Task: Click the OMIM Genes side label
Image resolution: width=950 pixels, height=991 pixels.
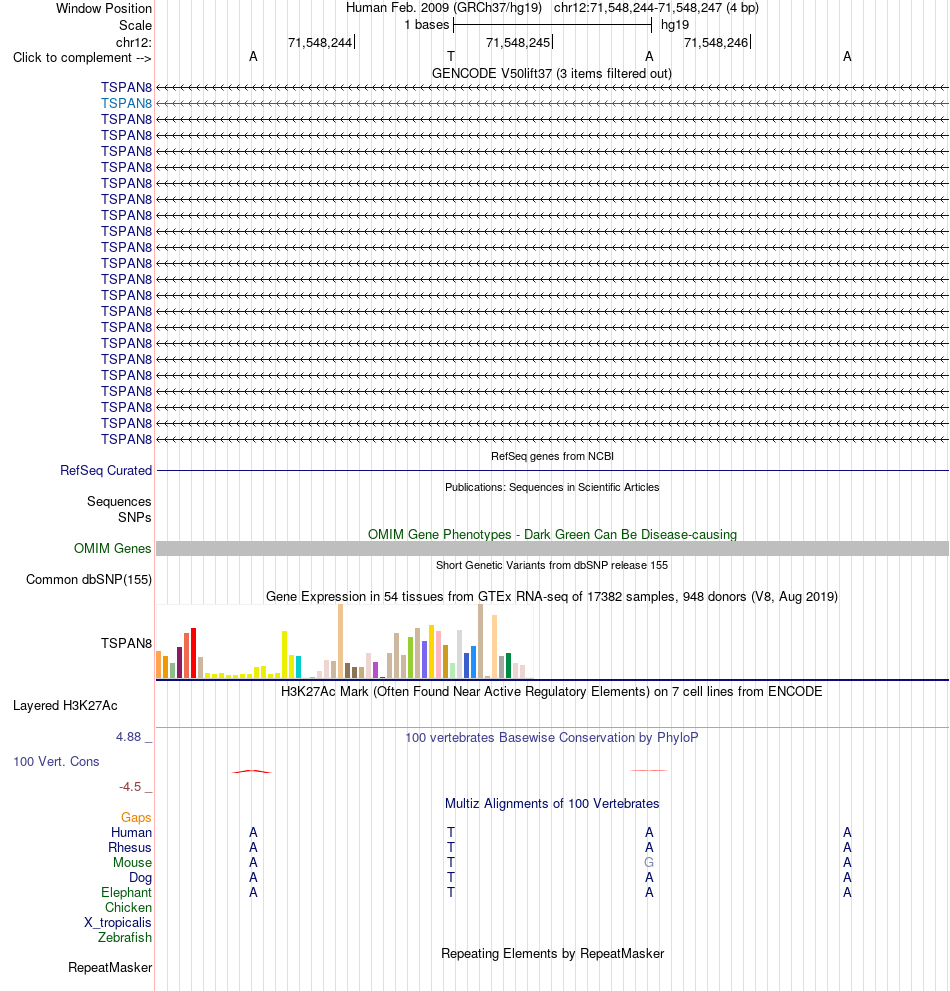Action: tap(113, 549)
